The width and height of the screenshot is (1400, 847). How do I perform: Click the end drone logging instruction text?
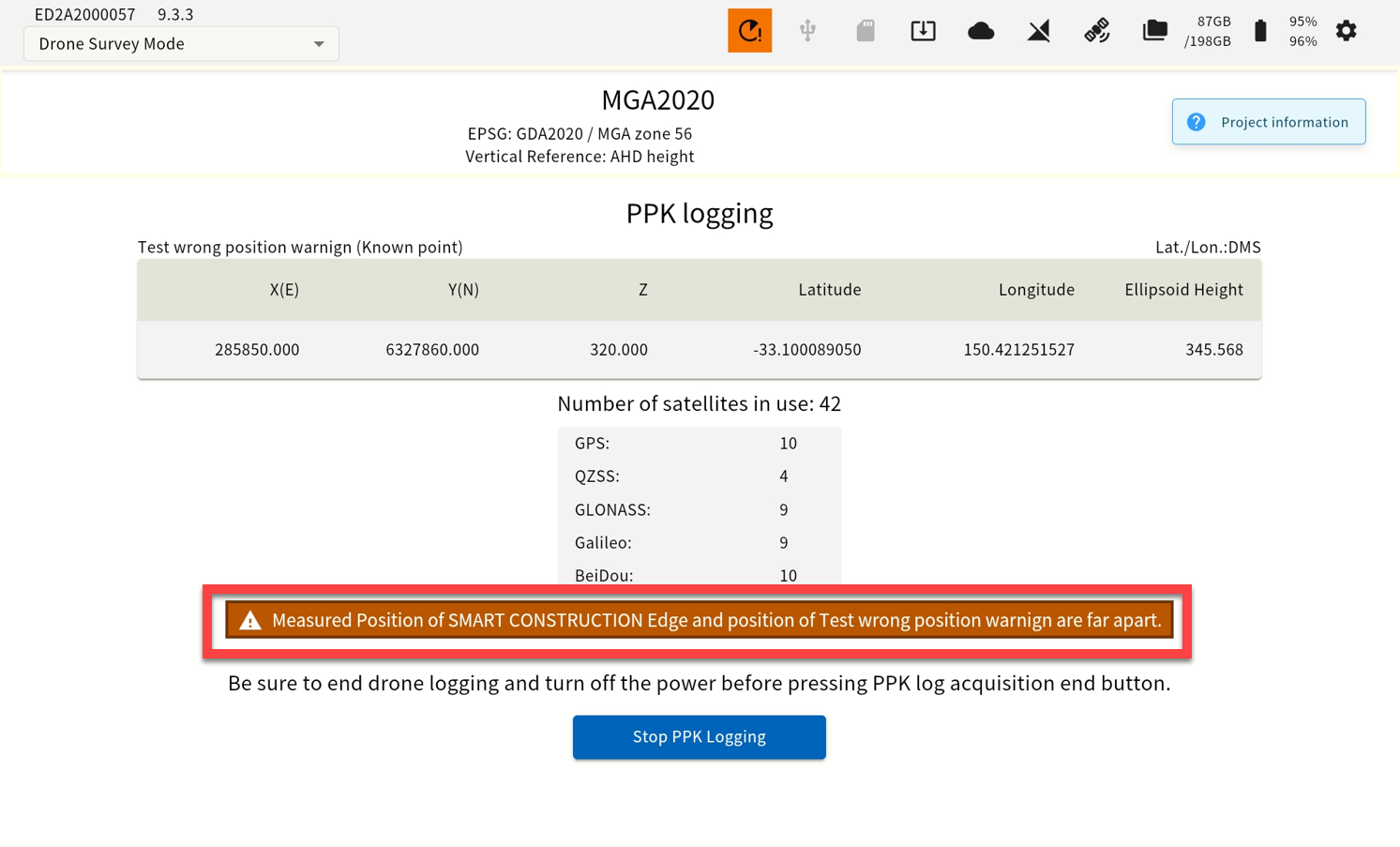point(700,684)
